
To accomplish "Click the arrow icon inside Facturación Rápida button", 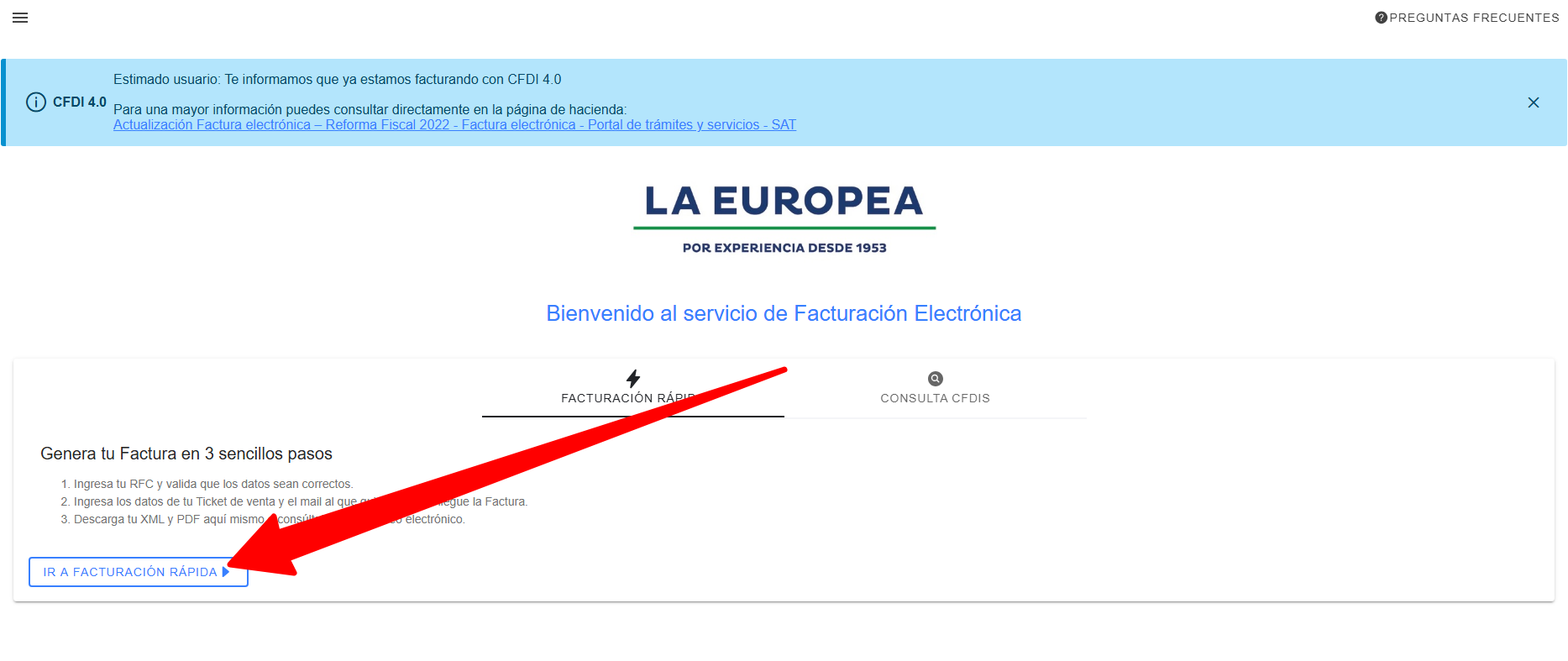I will (x=225, y=572).
